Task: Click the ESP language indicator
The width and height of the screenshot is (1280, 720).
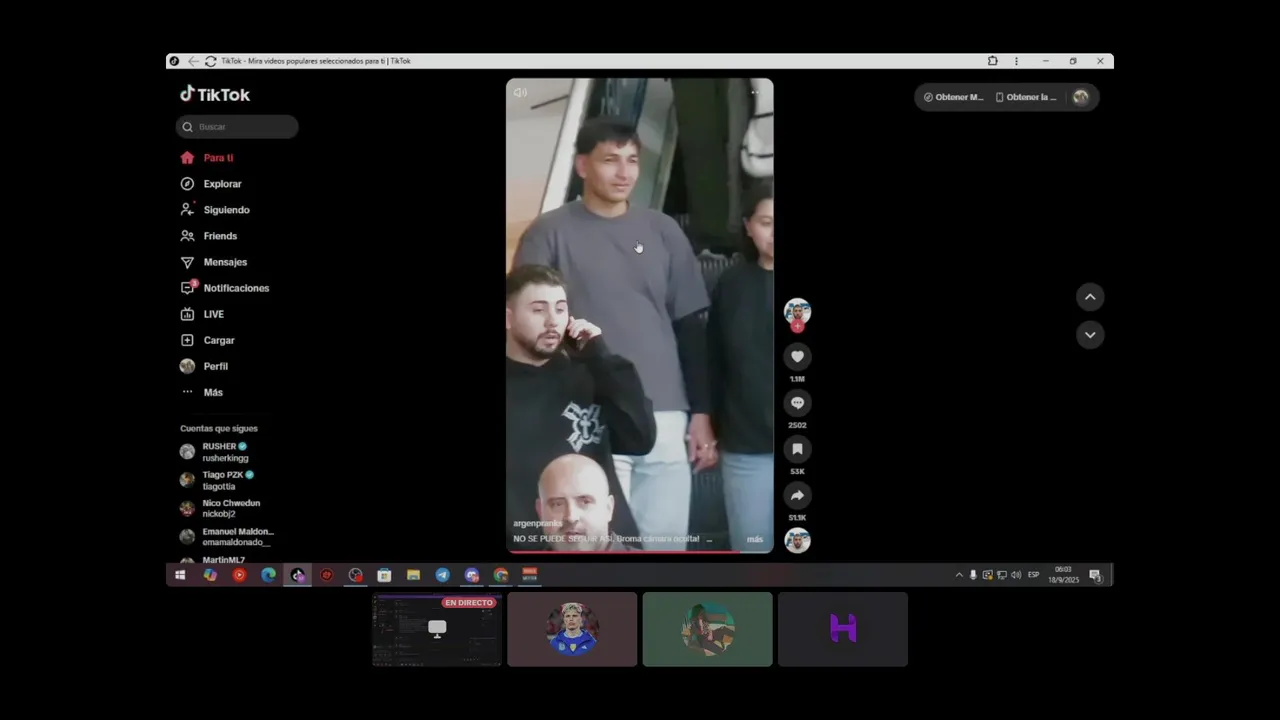Action: pyautogui.click(x=1034, y=575)
